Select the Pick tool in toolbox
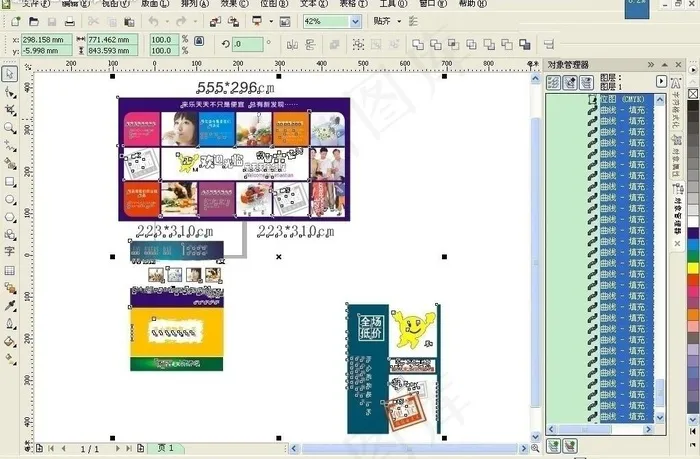This screenshot has height=459, width=700. (9, 74)
